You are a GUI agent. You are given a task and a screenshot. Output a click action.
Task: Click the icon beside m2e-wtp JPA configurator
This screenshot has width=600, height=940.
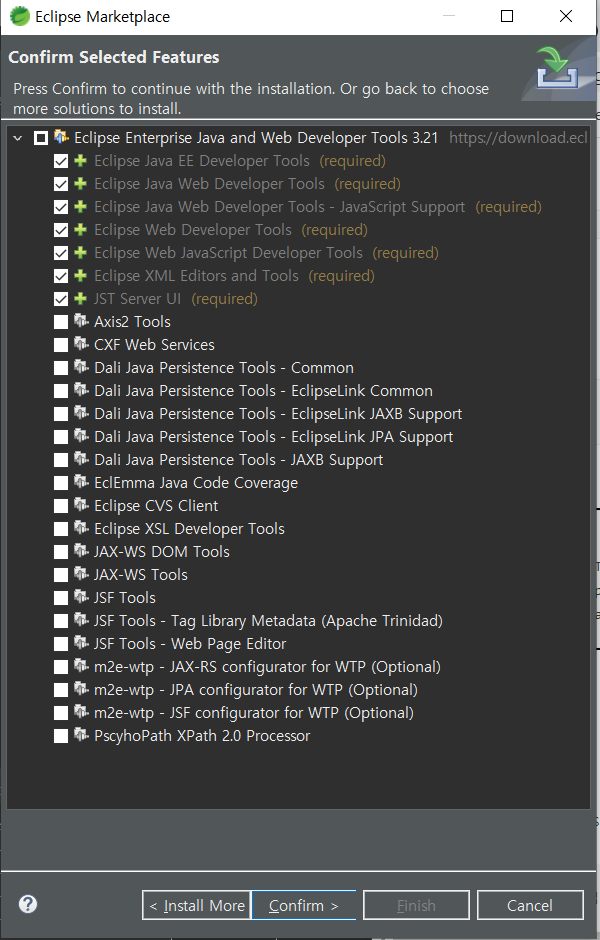tap(81, 689)
